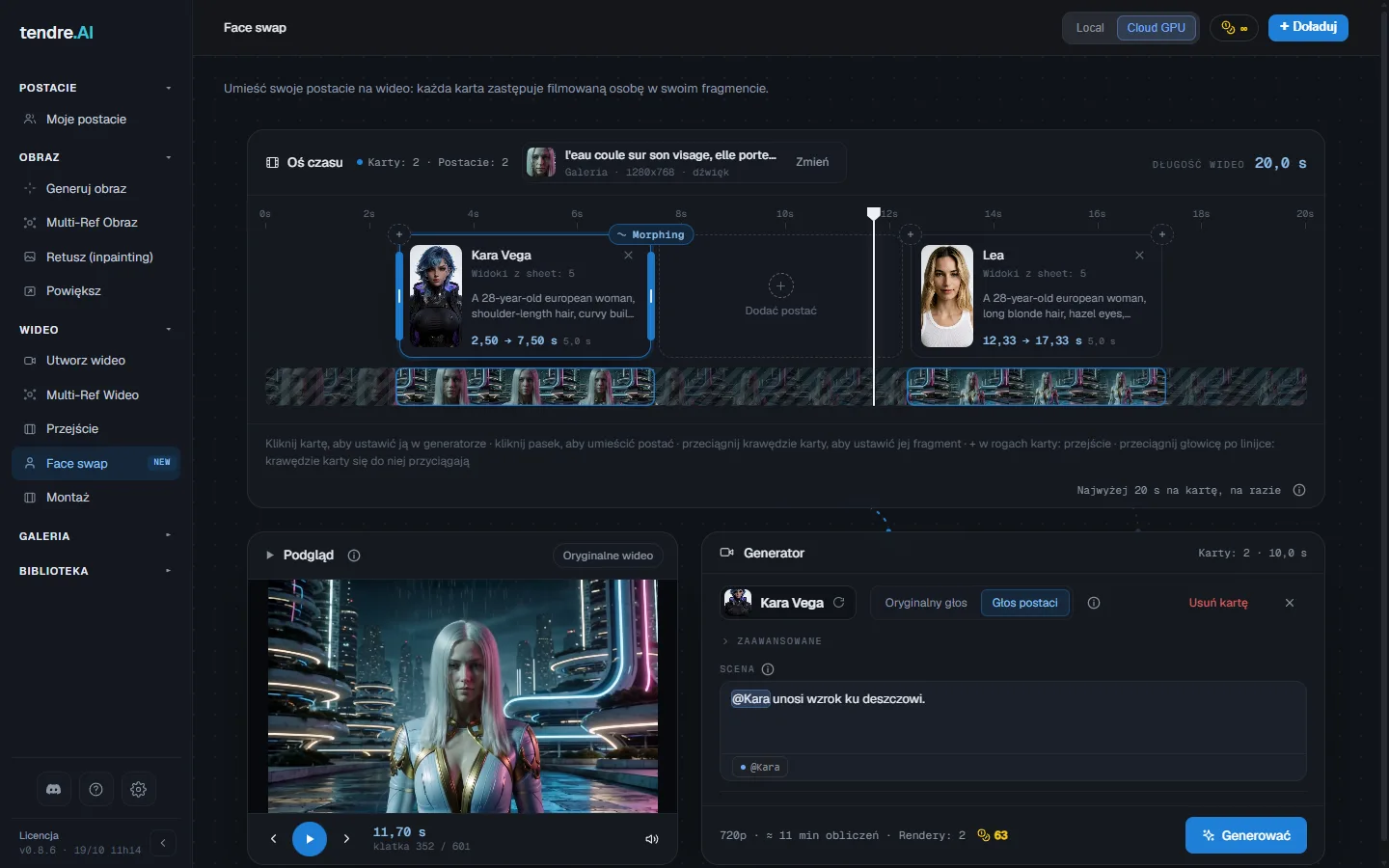Toggle the Oryginalne wideo preview button

[608, 556]
